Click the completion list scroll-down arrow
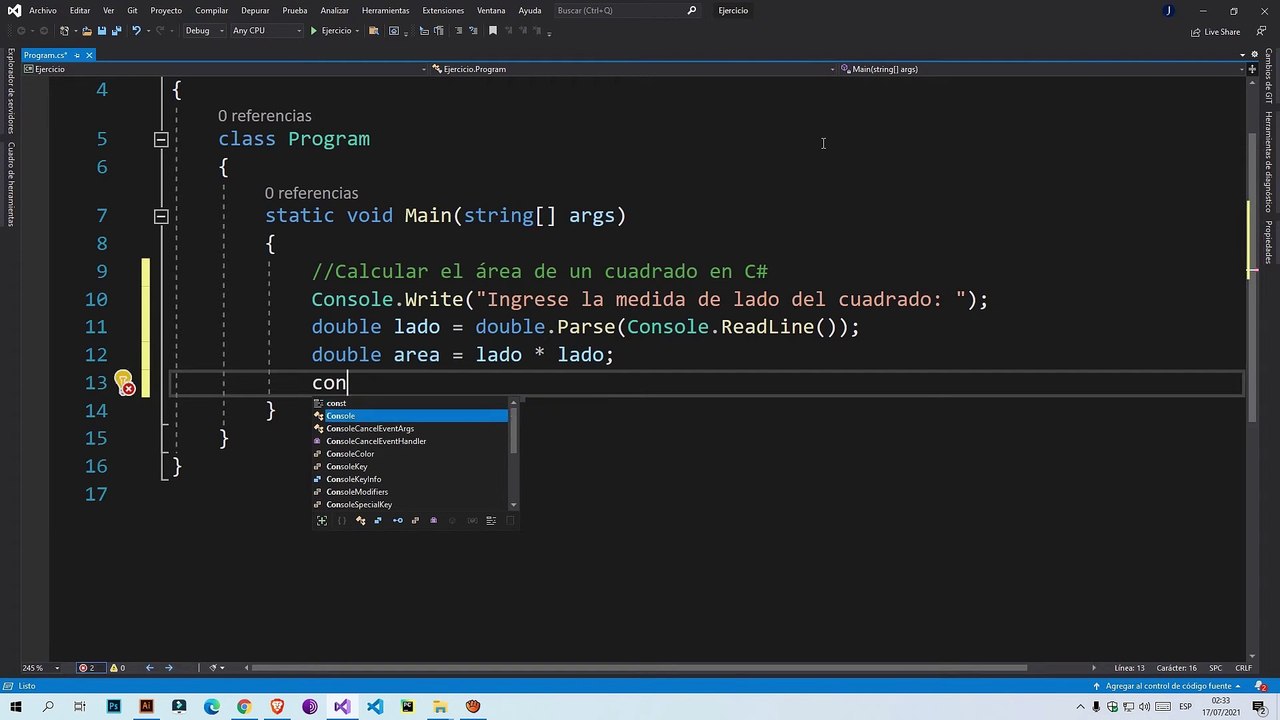Screen dimensions: 1280x720 [x=513, y=505]
